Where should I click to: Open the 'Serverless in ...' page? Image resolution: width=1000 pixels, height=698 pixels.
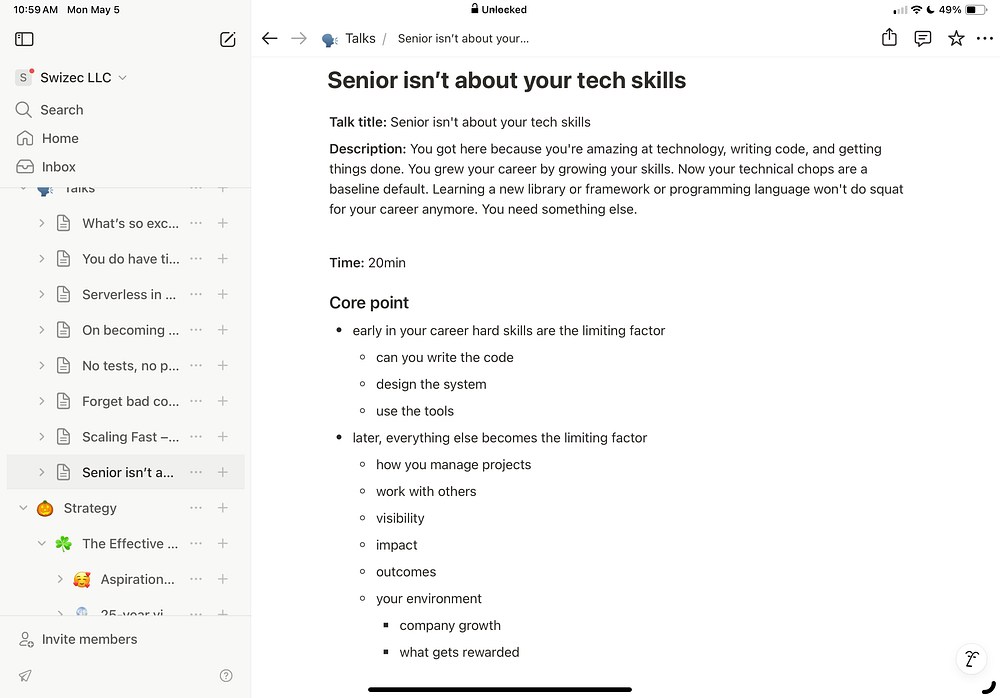click(129, 294)
